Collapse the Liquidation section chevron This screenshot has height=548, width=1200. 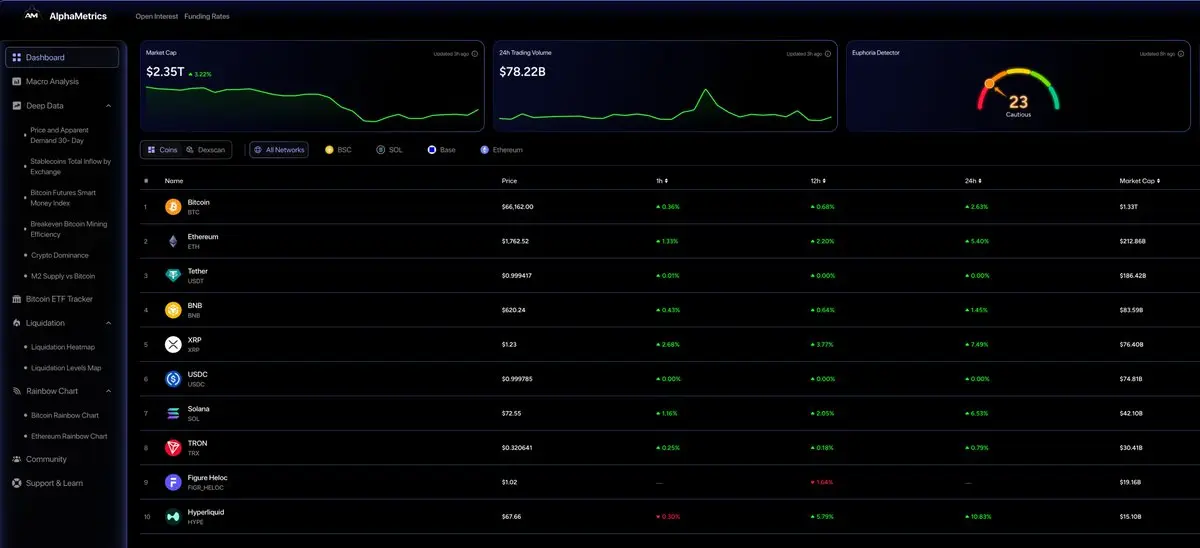pyautogui.click(x=108, y=323)
